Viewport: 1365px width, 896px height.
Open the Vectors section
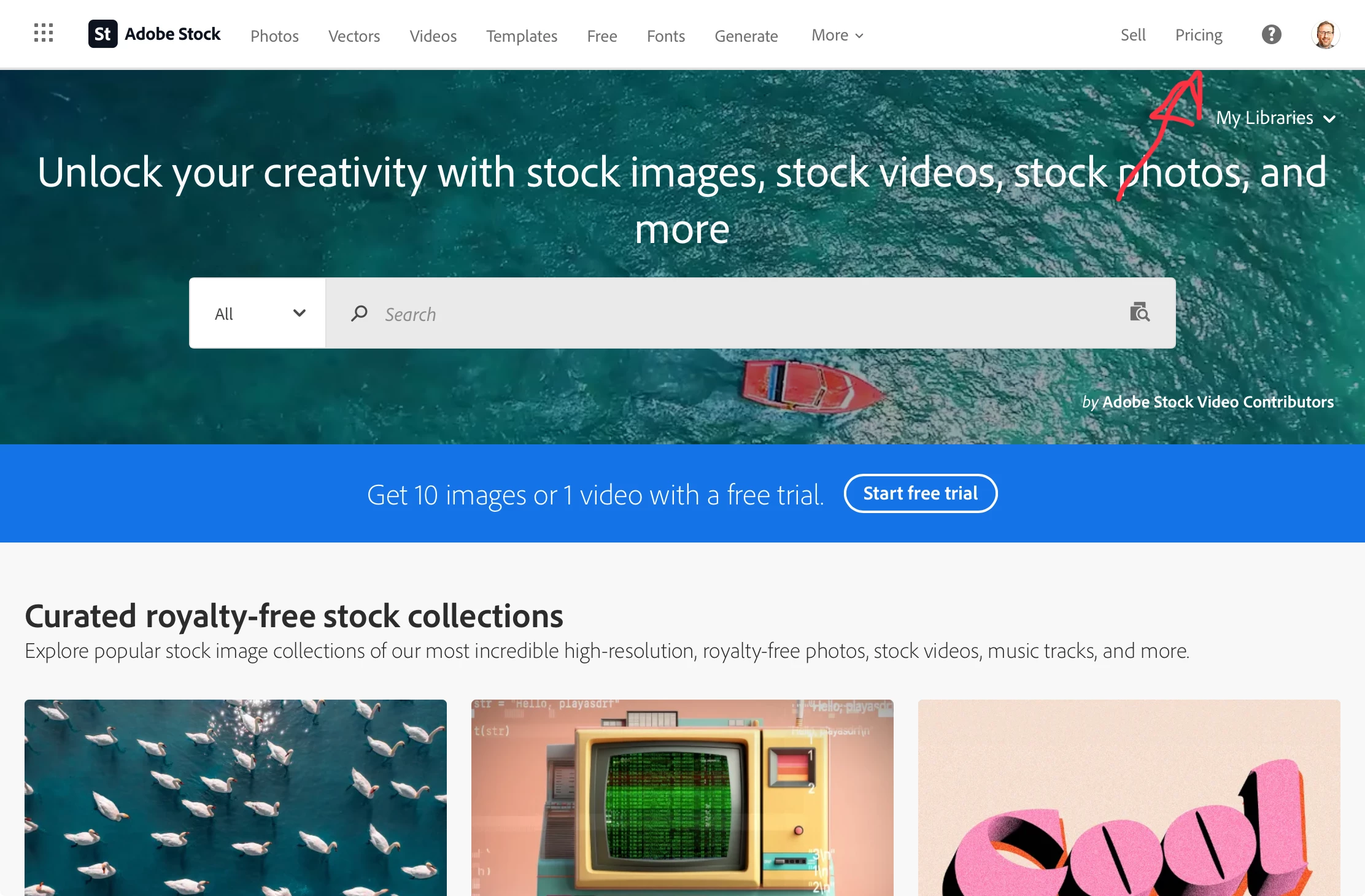(x=354, y=36)
